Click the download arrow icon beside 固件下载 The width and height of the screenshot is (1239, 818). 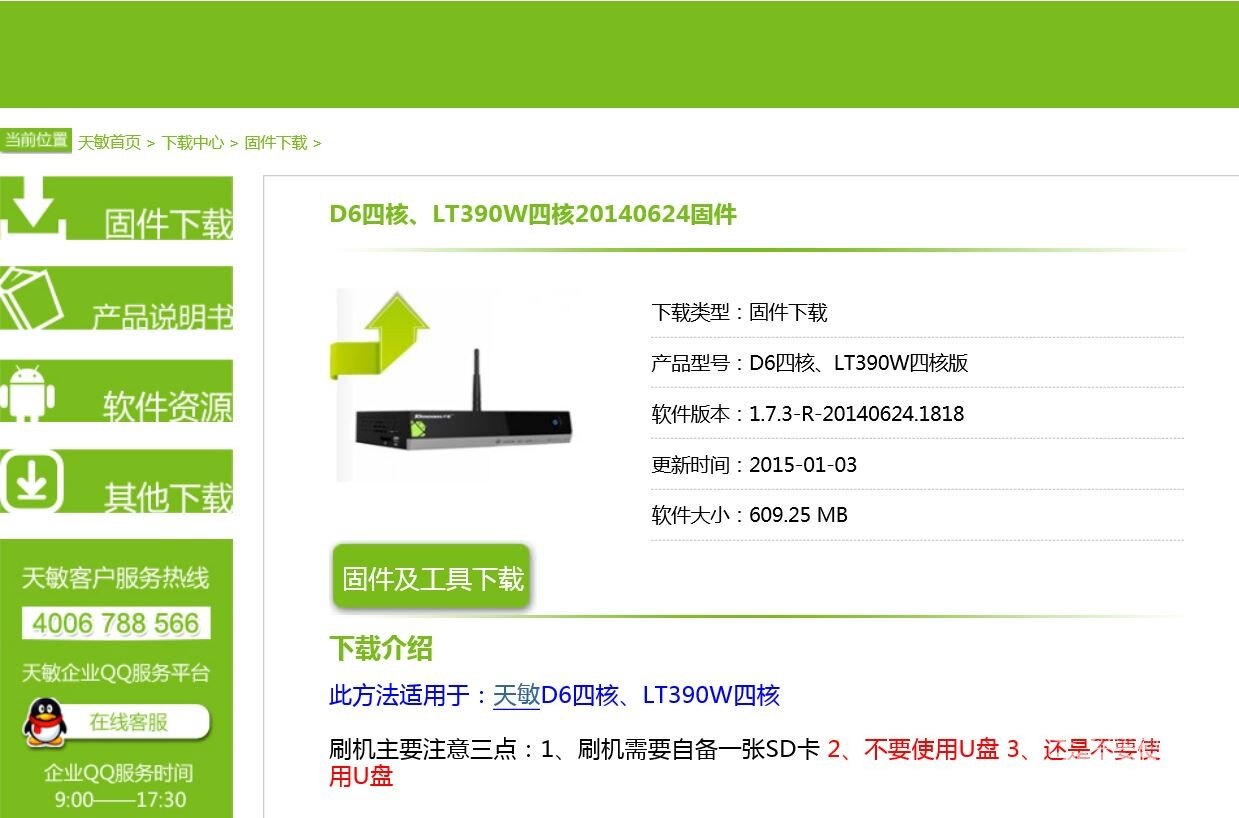(34, 207)
